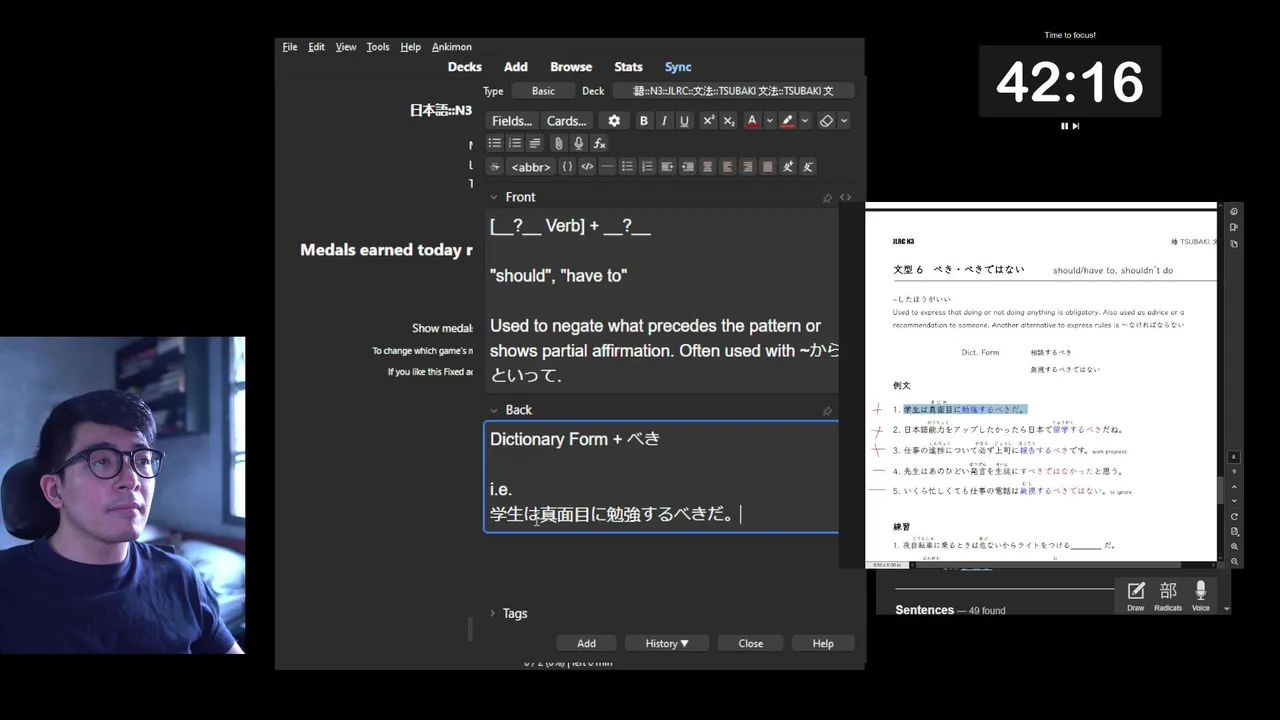The height and width of the screenshot is (720, 1280).
Task: Open the Edit menu
Action: point(316,47)
